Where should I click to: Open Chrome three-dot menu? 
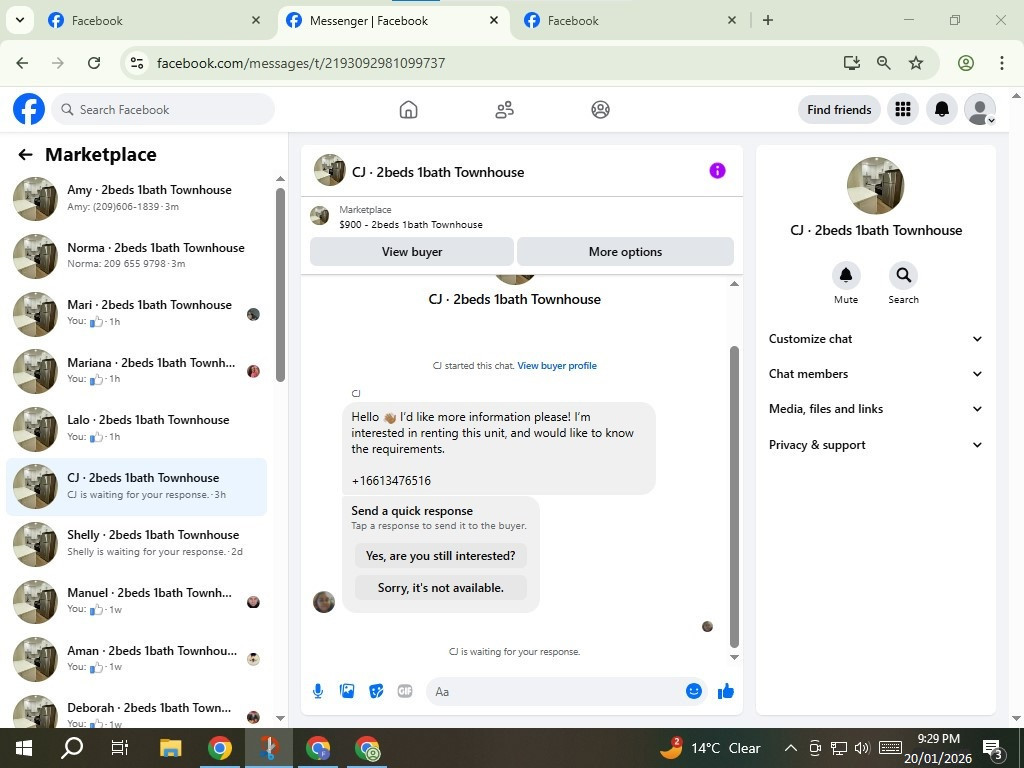(x=1001, y=63)
